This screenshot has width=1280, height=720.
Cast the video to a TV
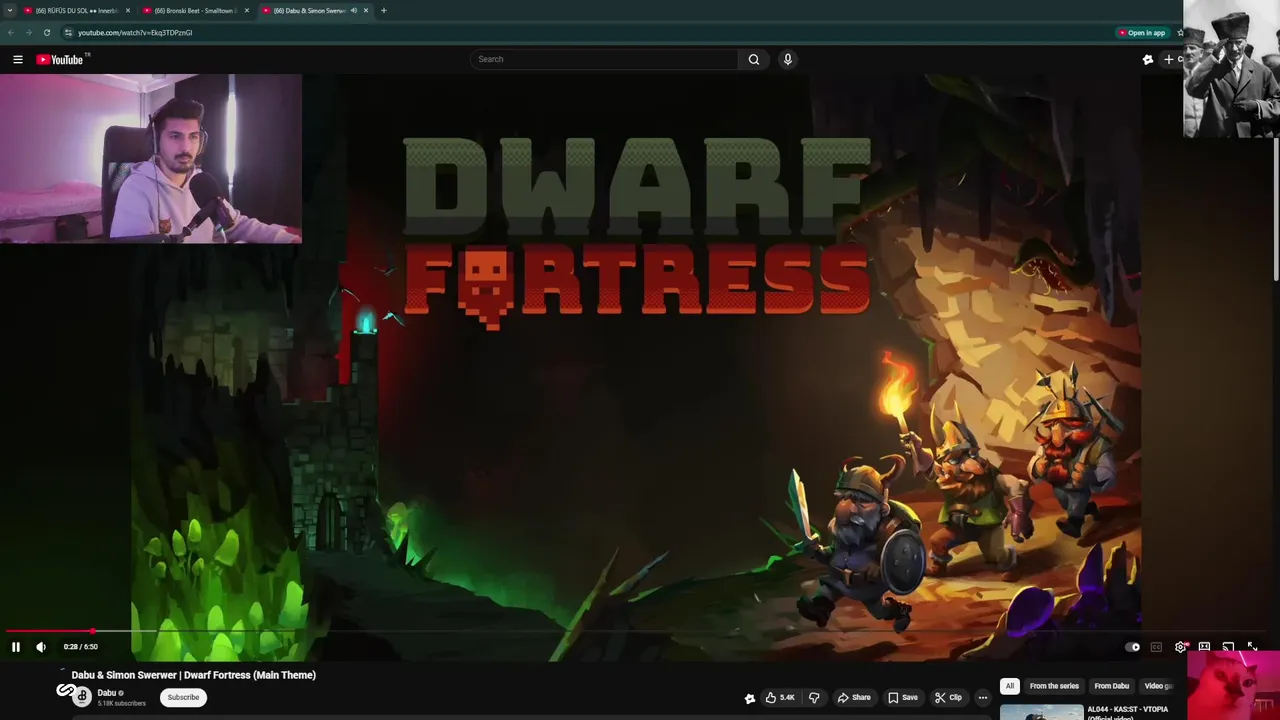1228,647
